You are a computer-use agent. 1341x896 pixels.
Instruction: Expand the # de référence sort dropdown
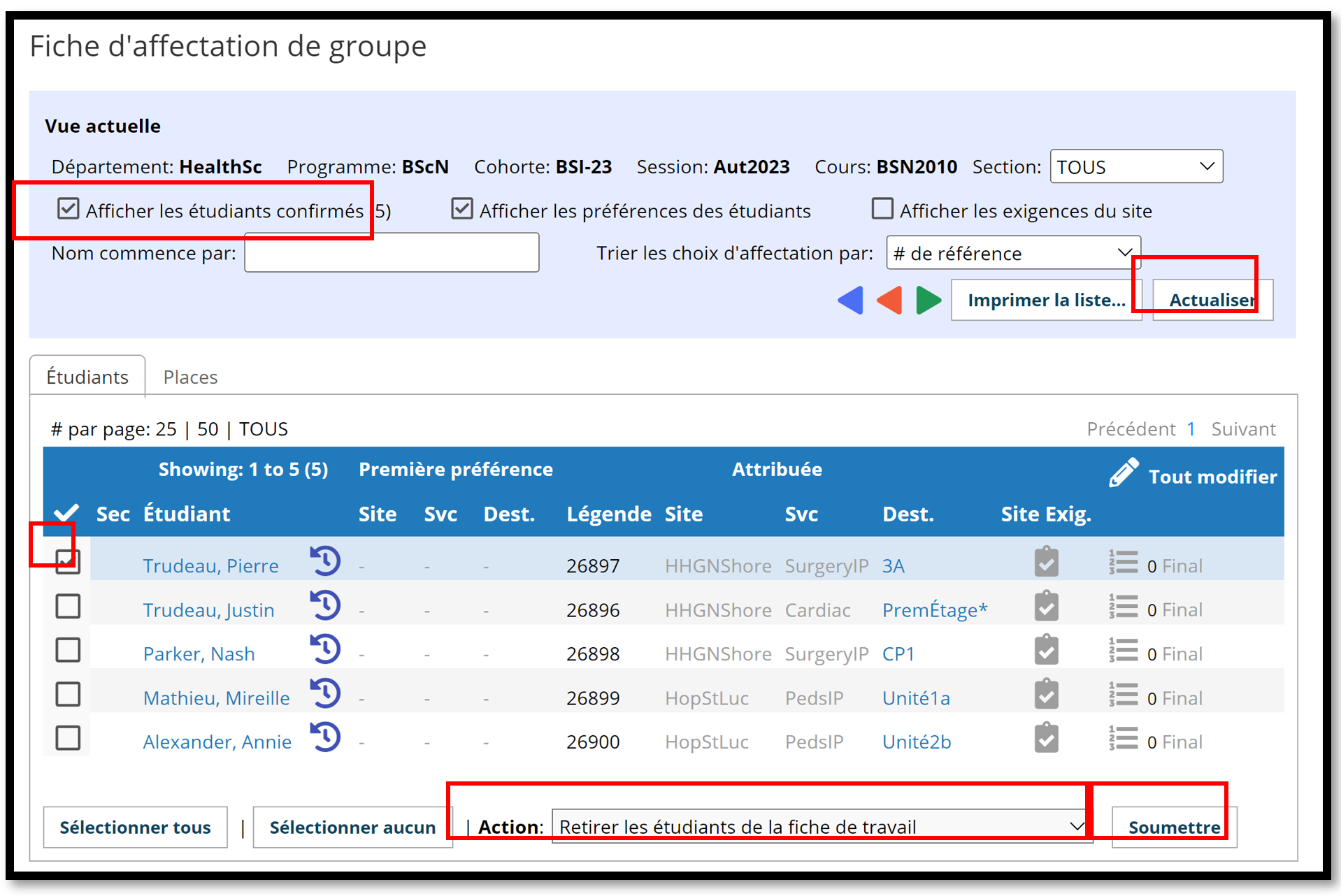tap(1013, 253)
